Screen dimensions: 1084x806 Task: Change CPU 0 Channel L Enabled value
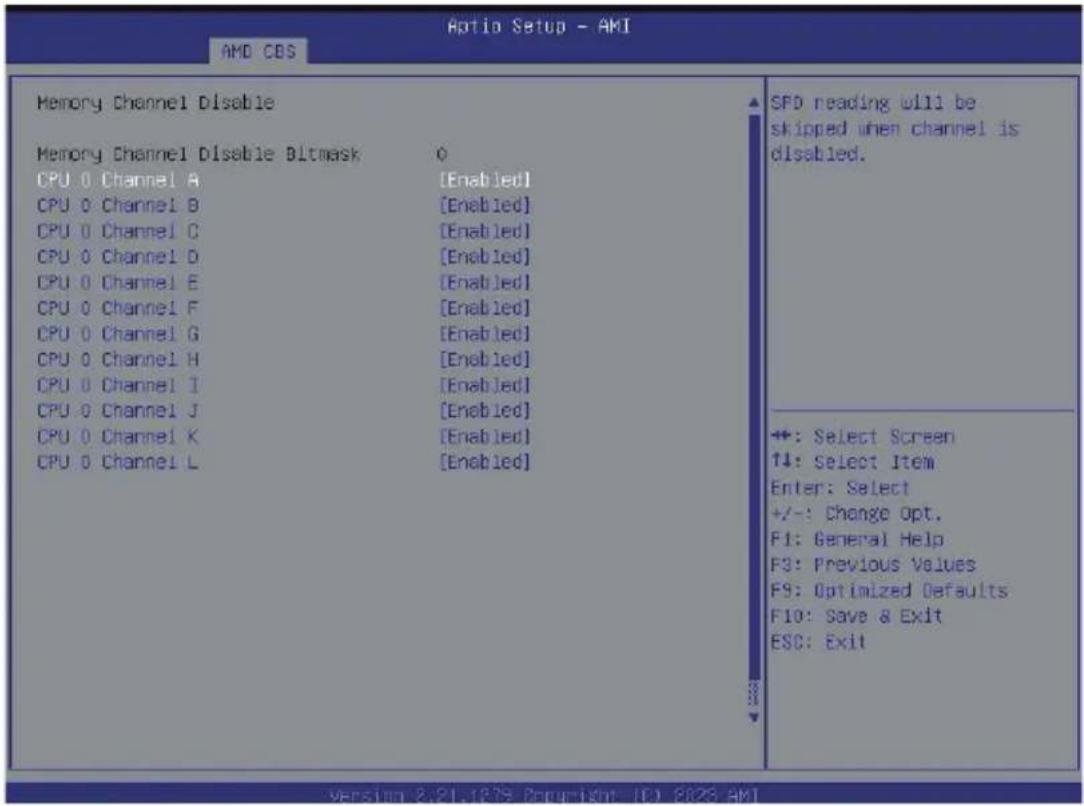point(485,462)
